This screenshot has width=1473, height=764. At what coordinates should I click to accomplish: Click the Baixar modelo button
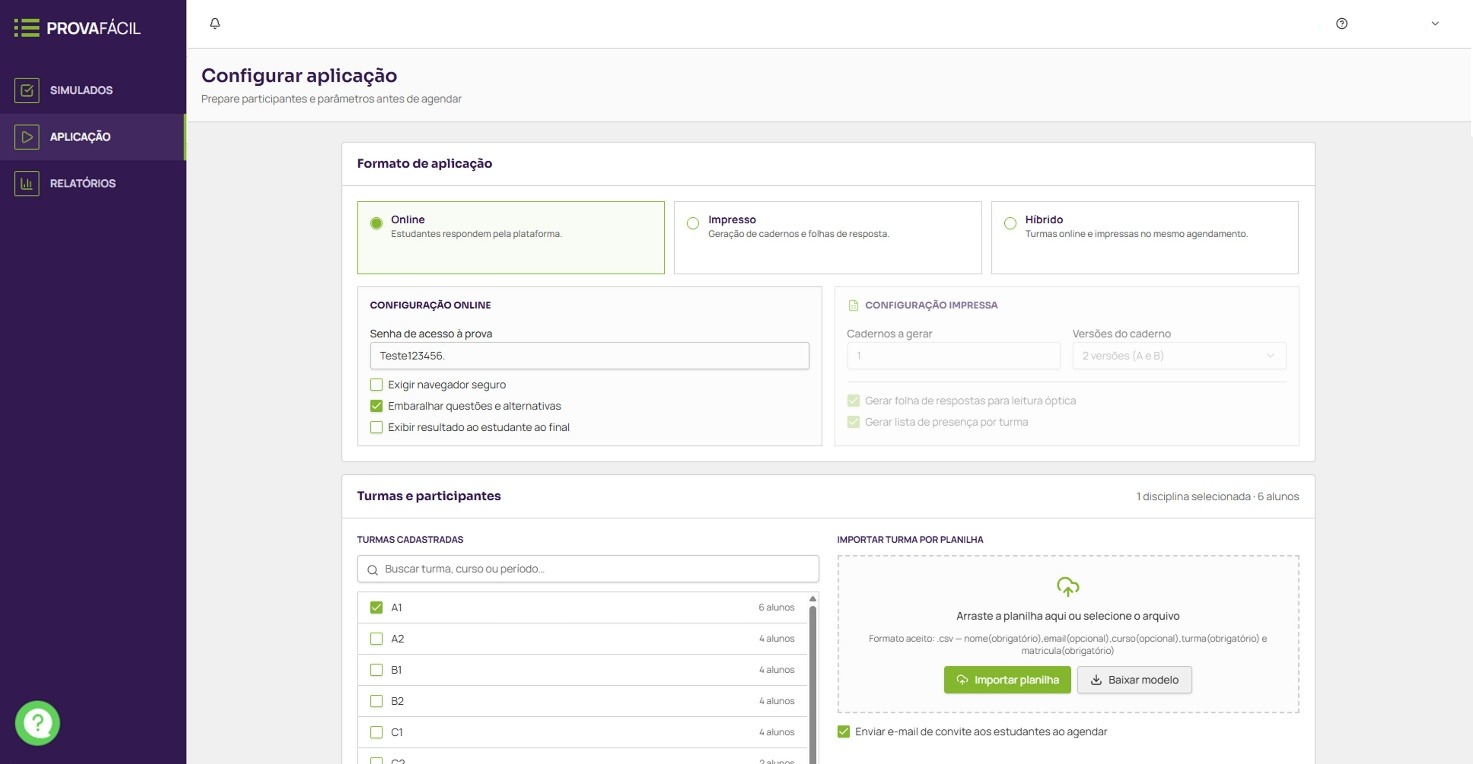(x=1134, y=680)
